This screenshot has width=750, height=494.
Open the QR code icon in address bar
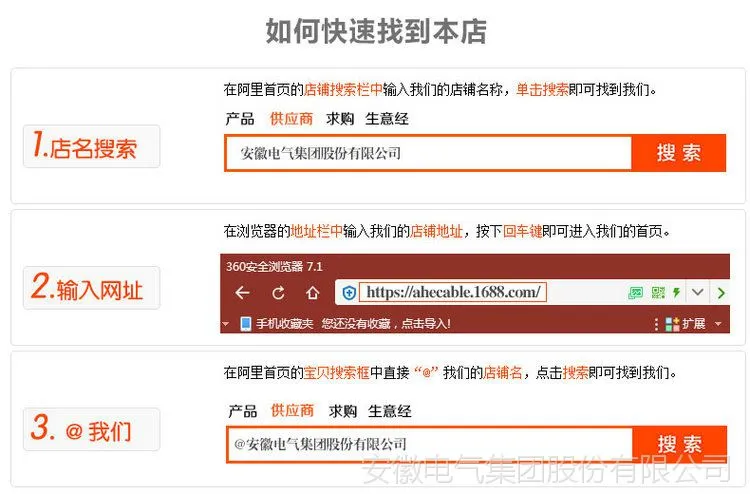(658, 293)
